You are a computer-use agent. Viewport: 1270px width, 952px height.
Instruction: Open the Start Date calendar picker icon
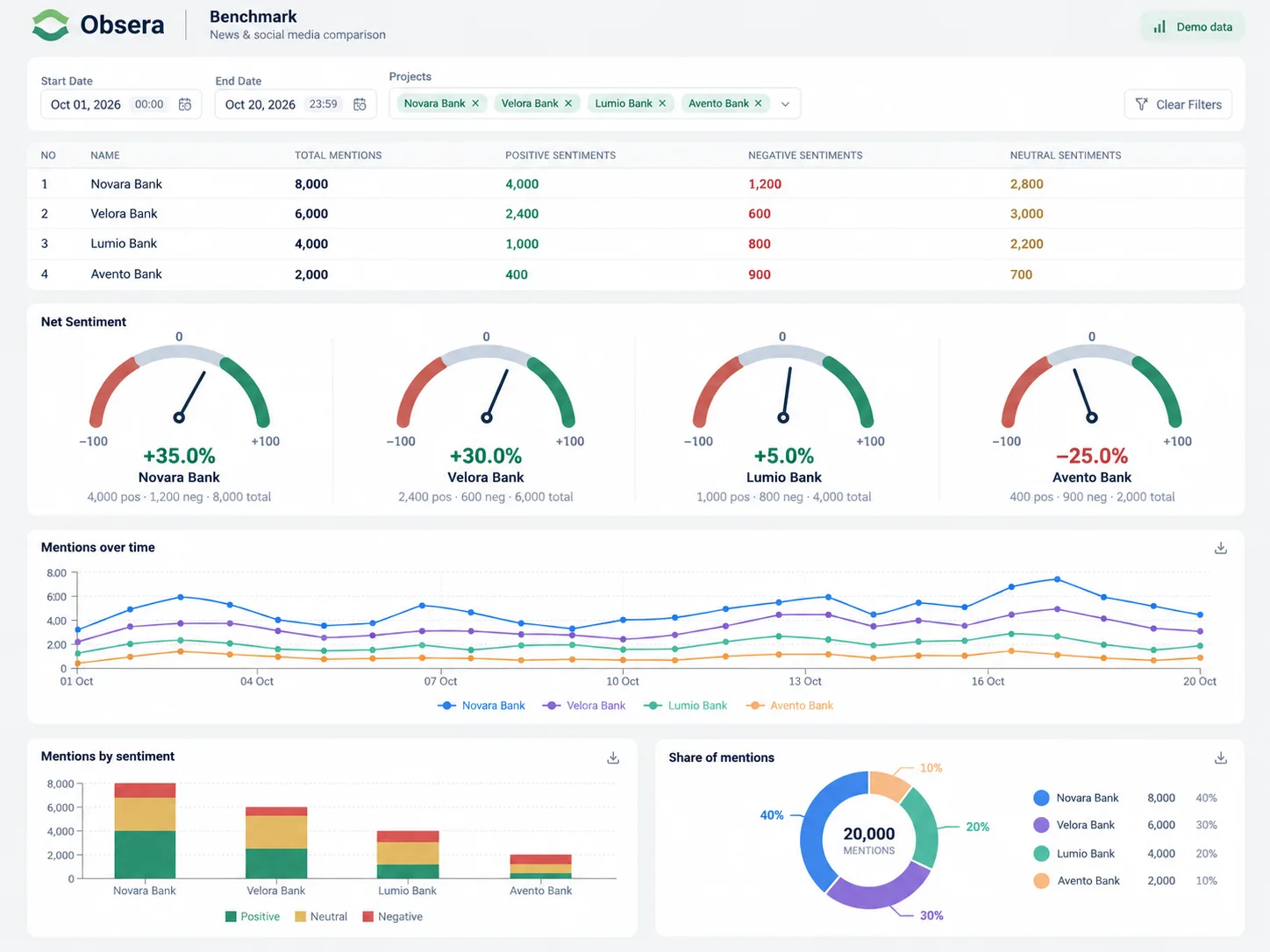(x=185, y=104)
